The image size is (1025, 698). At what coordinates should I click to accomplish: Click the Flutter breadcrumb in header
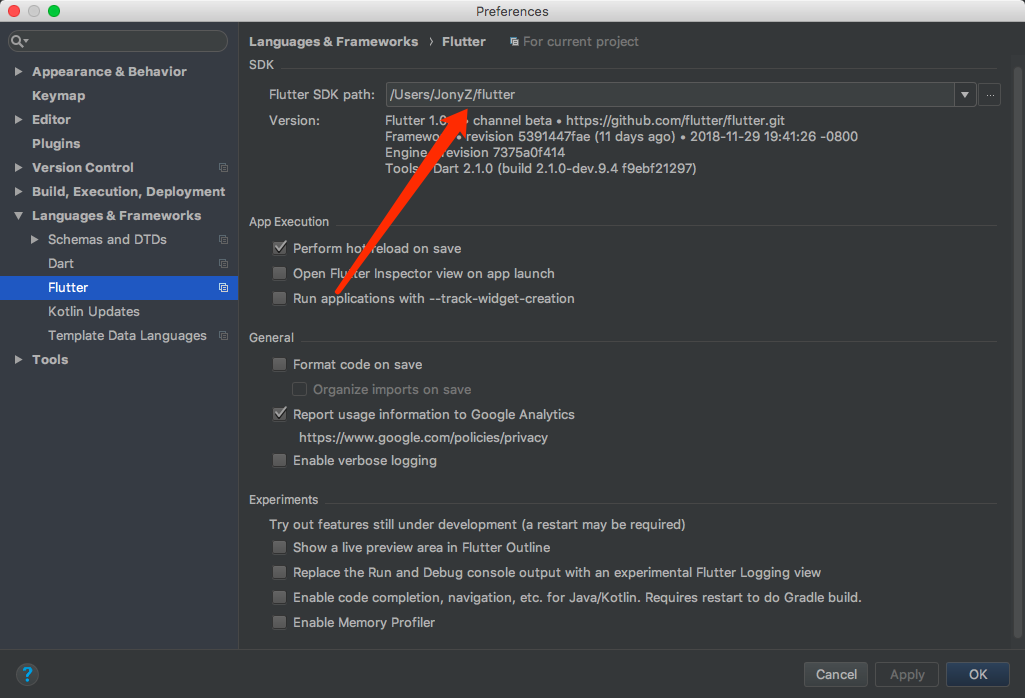point(463,42)
